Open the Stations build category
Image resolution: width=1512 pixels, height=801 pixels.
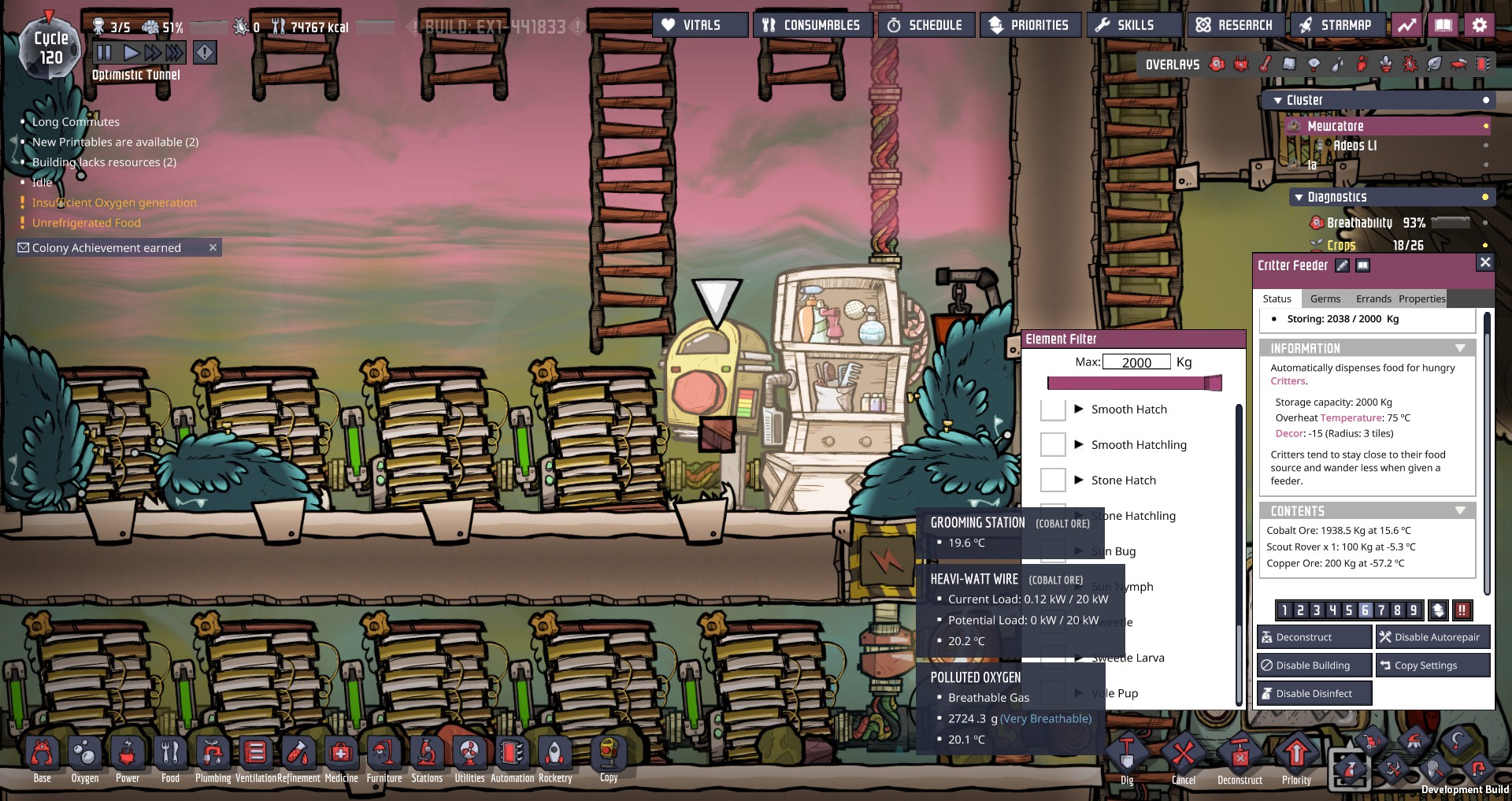[427, 759]
